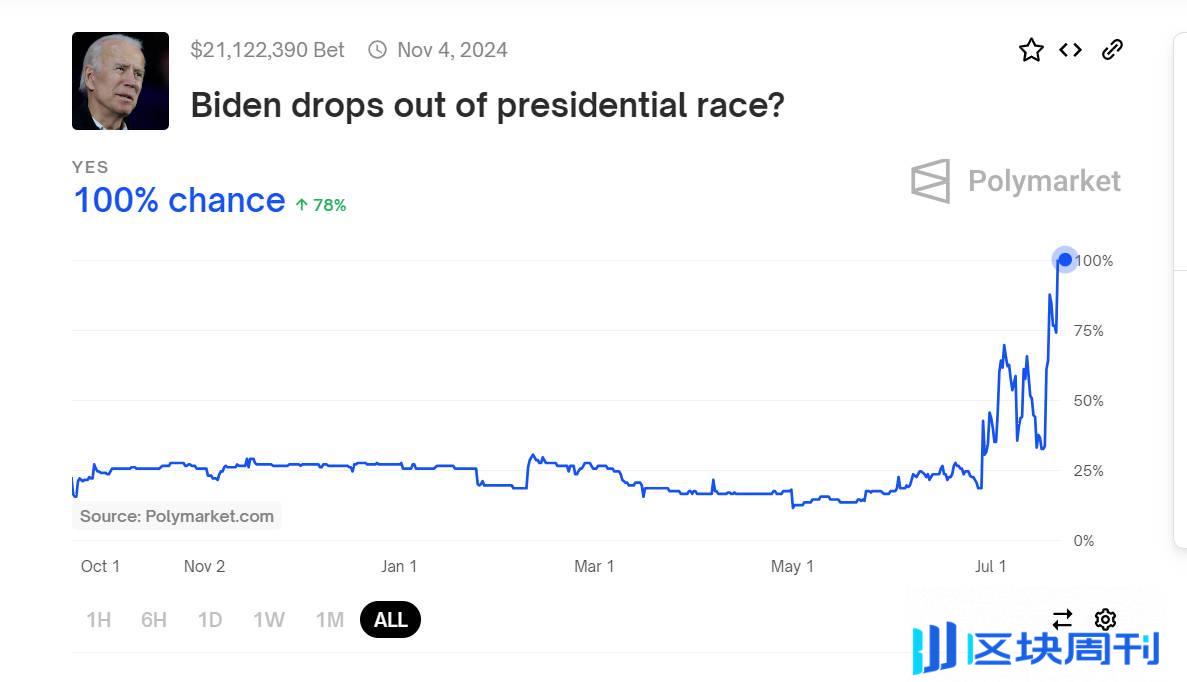Click the market title heading
This screenshot has height=682, width=1187.
[x=487, y=104]
